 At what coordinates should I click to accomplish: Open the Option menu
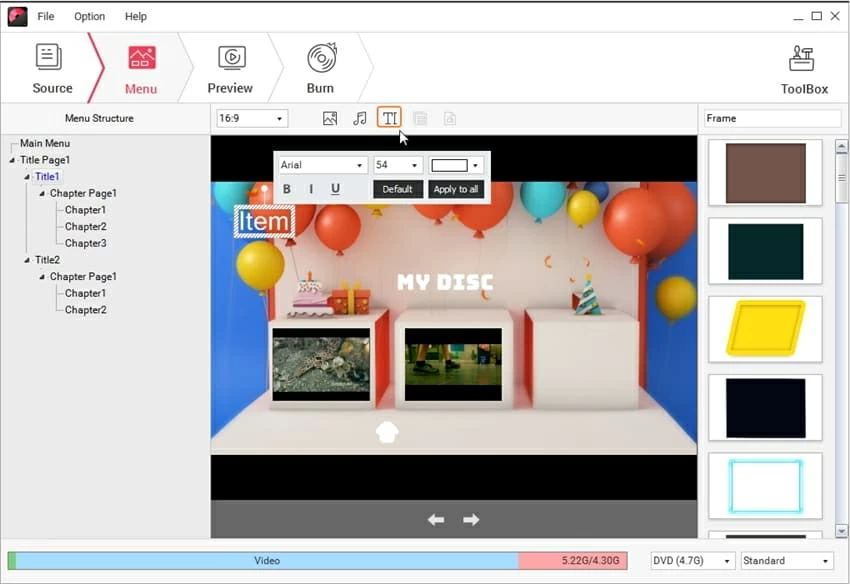tap(89, 16)
